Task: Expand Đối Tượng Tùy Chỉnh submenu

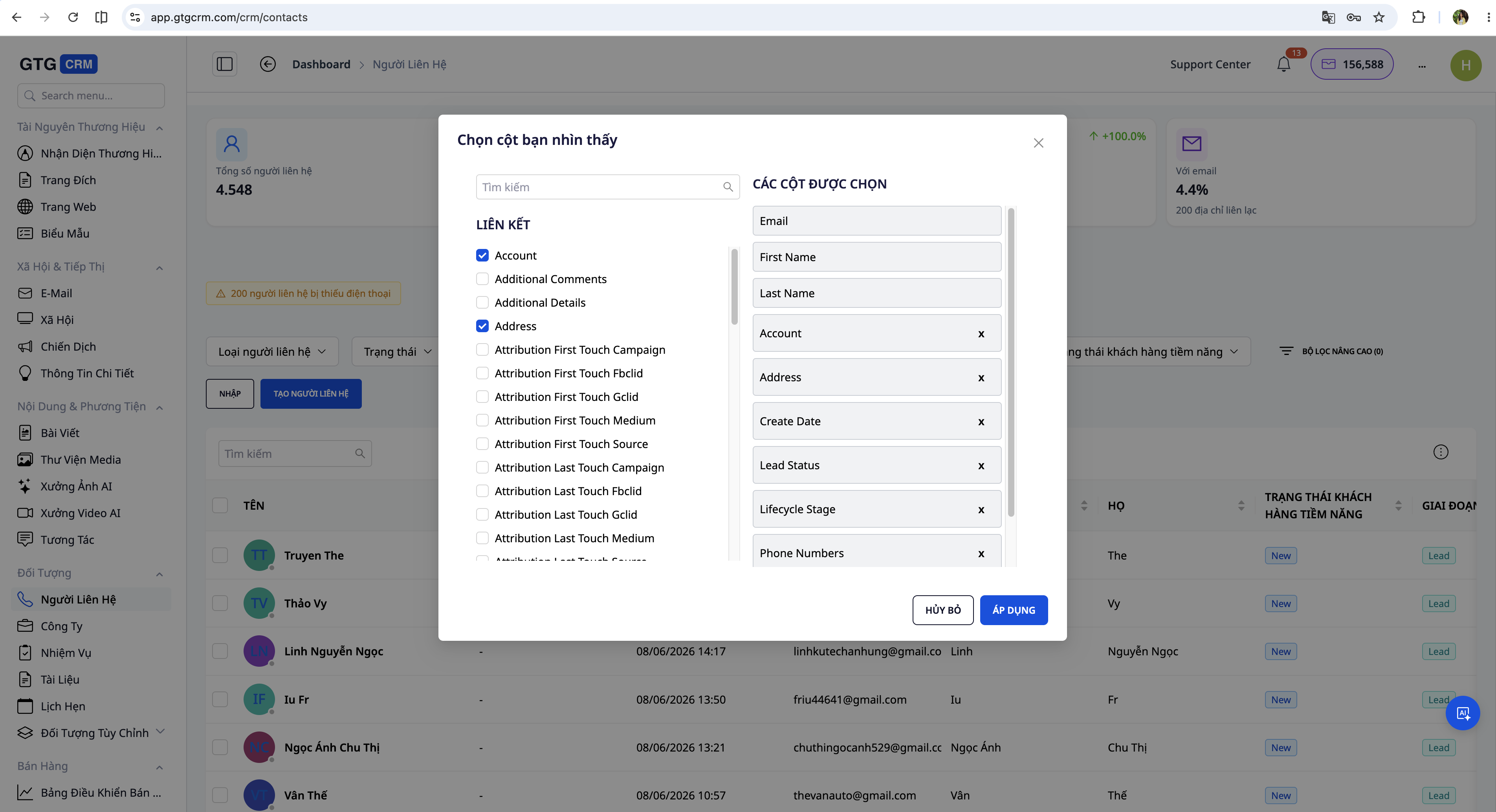Action: click(161, 732)
